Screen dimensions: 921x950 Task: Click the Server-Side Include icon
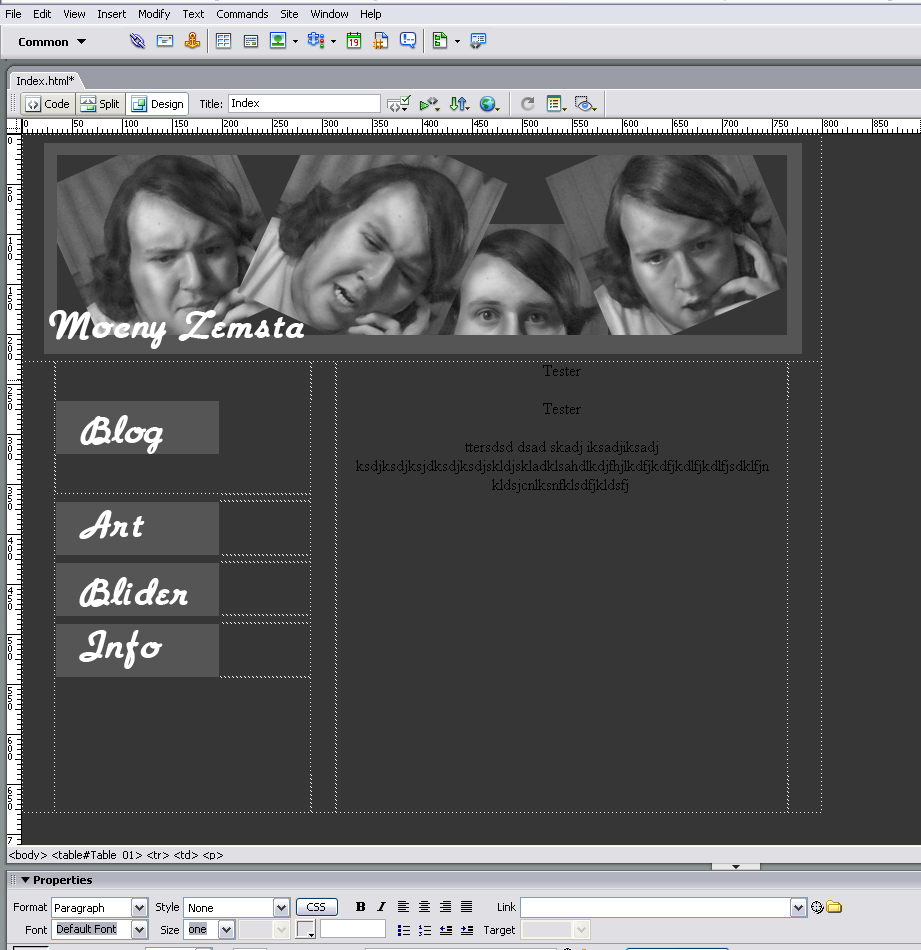pos(381,41)
